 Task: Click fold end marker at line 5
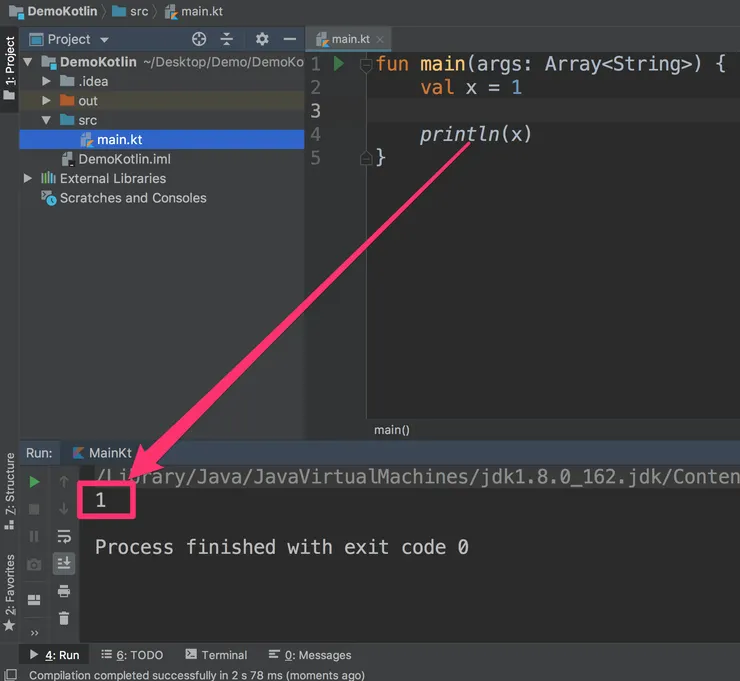point(366,159)
